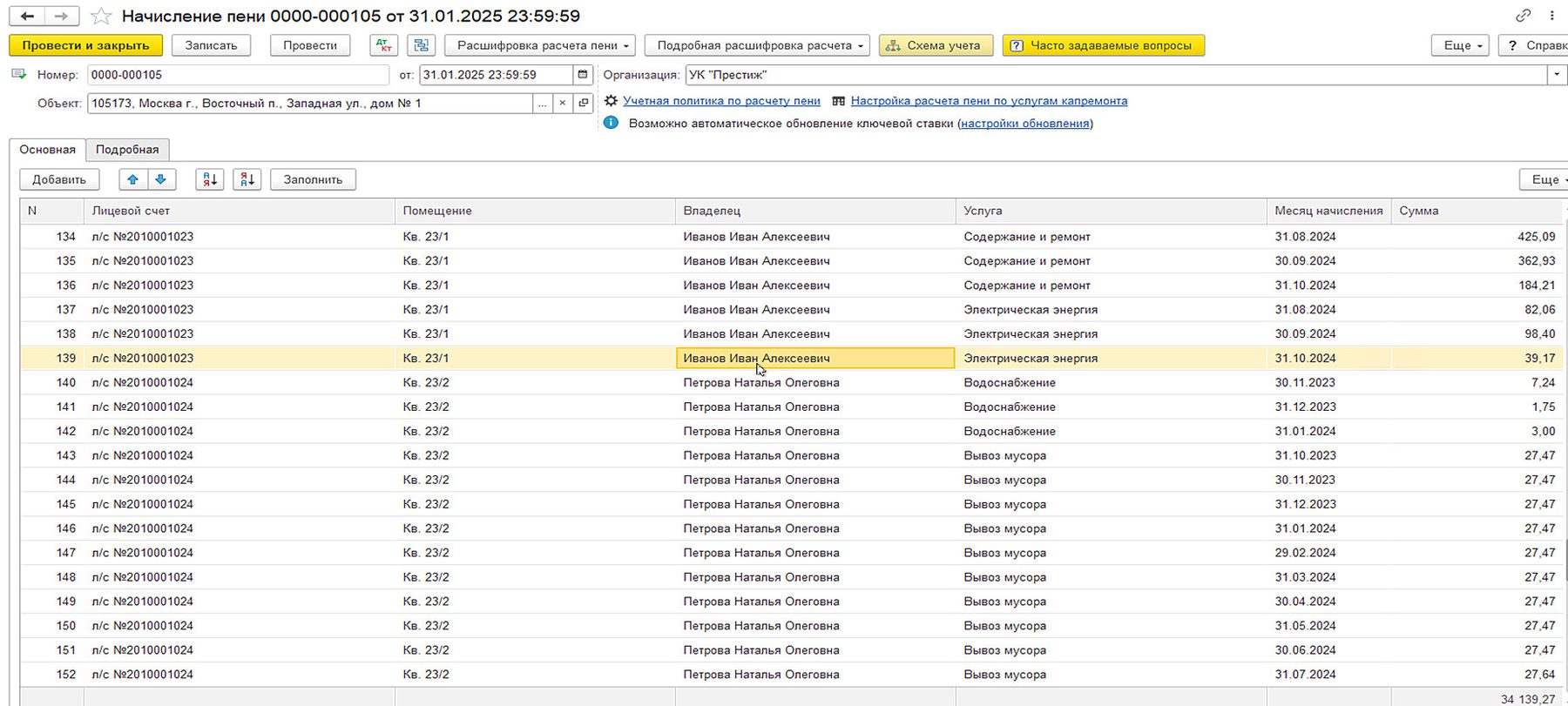Expand Расшифровка расчета пени dropdown

540,45
